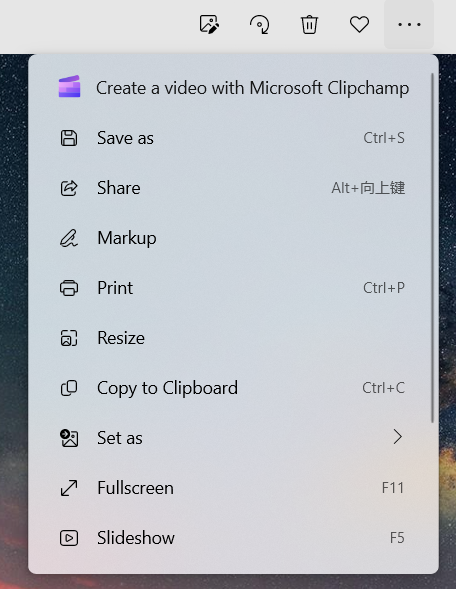Select the Markup pen icon
The height and width of the screenshot is (589, 456).
[69, 238]
